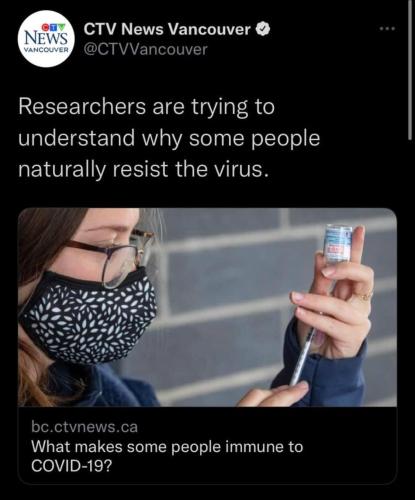Click the verified badge beside account name
Viewport: 415px width, 500px height.
263,29
